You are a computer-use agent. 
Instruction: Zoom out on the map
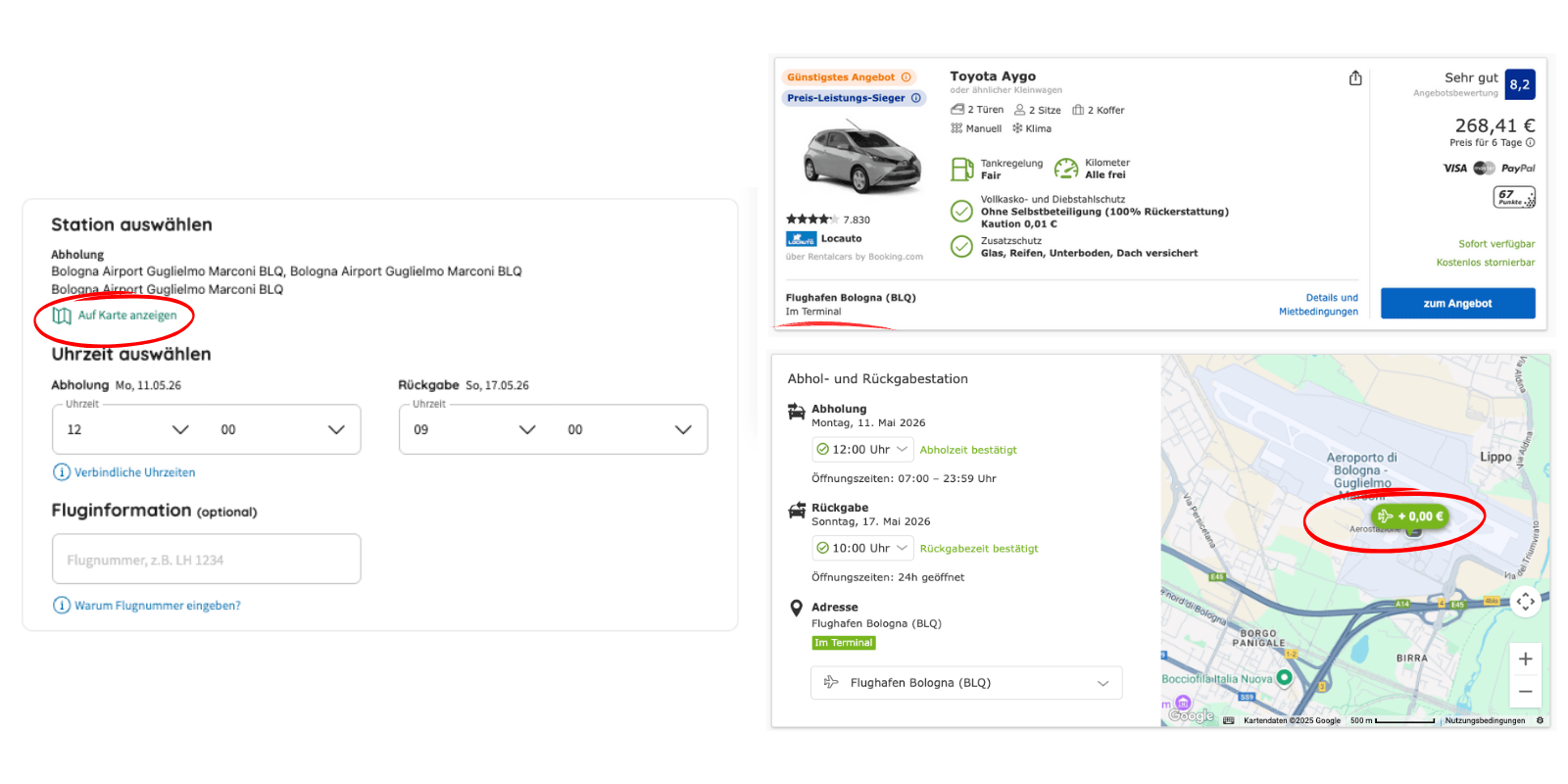(x=1526, y=692)
